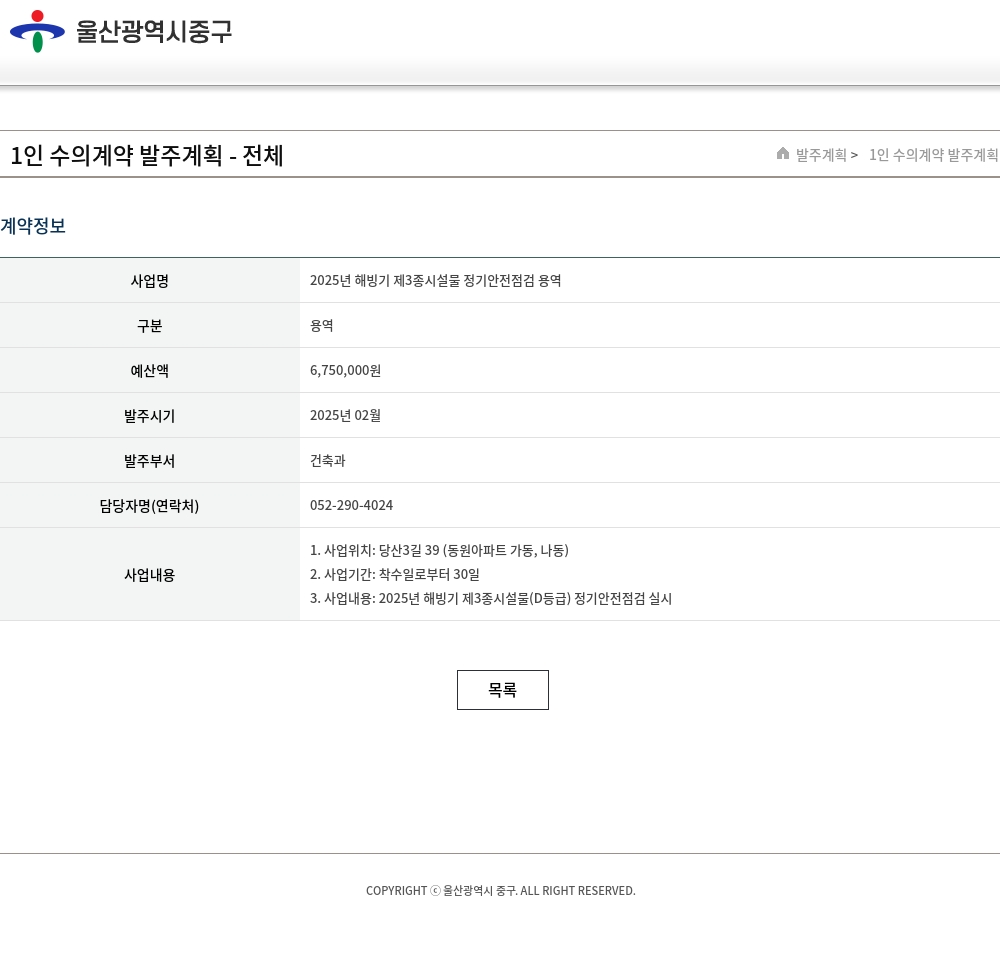The height and width of the screenshot is (954, 1000).
Task: Select the 사업명 row header
Action: [150, 281]
